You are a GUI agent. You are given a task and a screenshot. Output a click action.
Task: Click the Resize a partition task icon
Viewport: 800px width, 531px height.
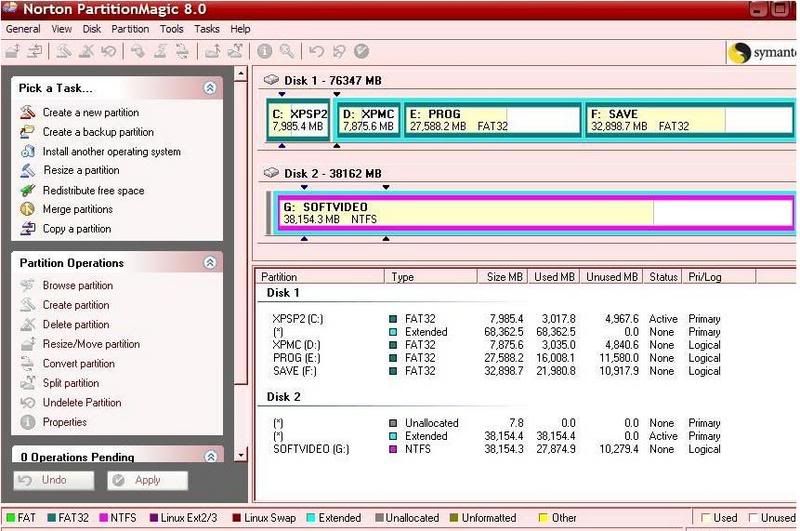(x=28, y=170)
